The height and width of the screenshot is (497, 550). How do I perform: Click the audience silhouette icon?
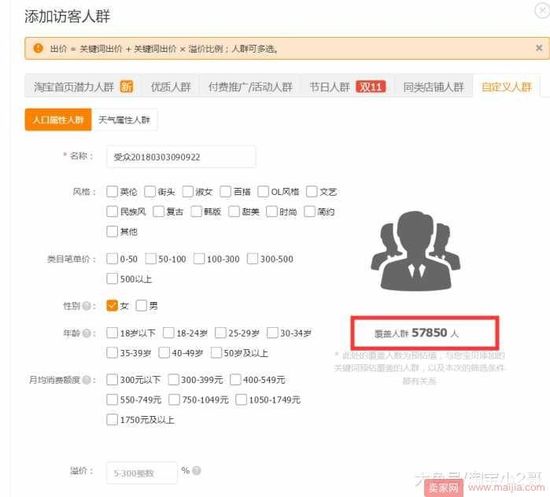click(416, 250)
